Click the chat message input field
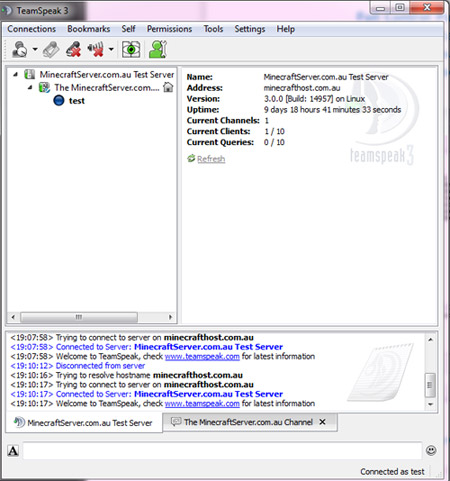Screen dimensions: 450x481 click(x=222, y=451)
